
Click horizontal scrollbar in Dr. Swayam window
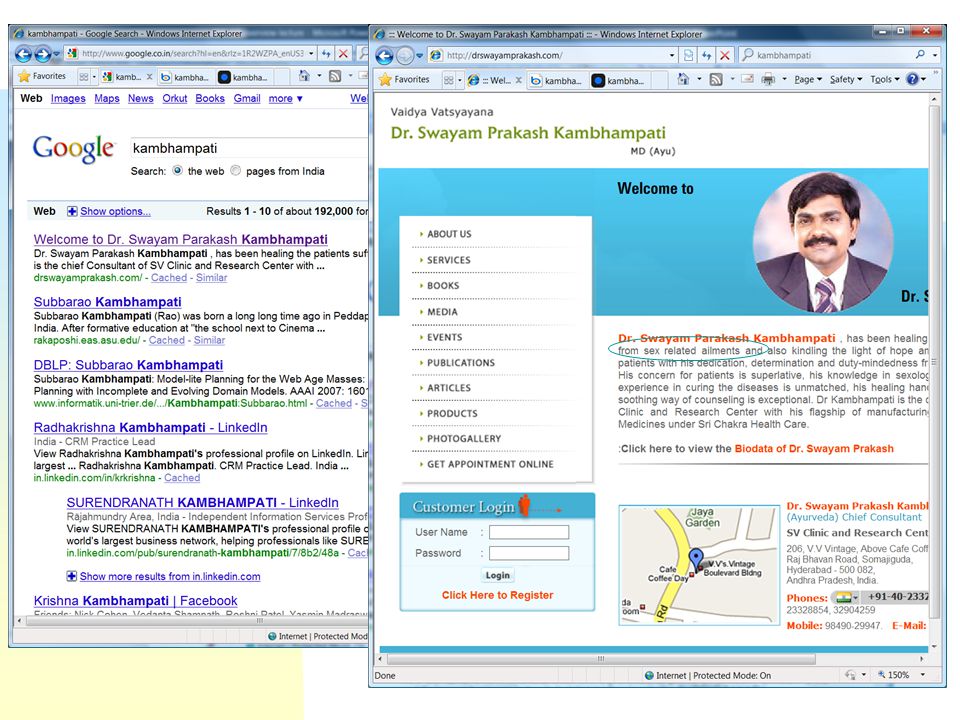pyautogui.click(x=601, y=659)
